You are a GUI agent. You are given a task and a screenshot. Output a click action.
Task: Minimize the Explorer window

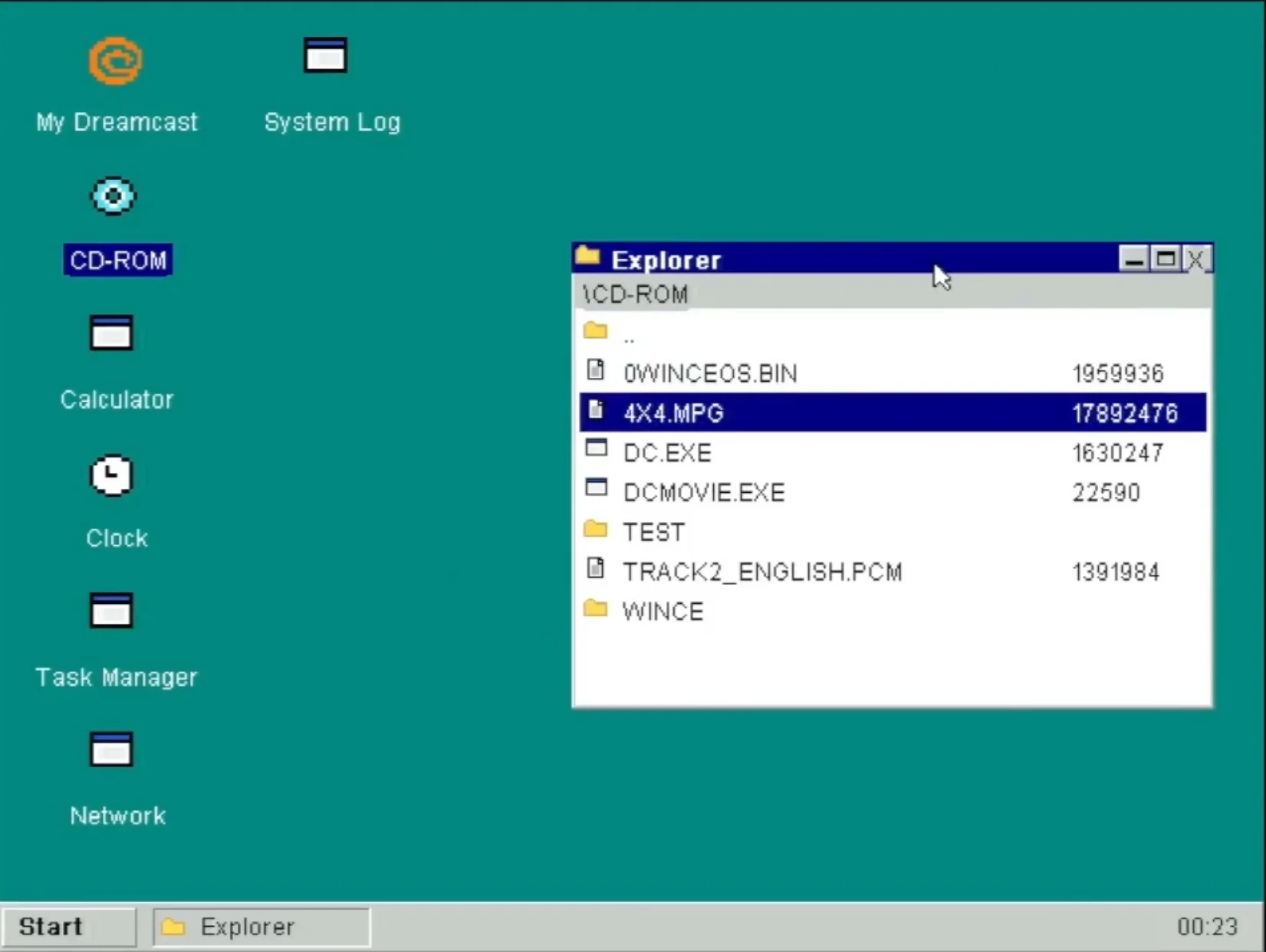pos(1133,259)
